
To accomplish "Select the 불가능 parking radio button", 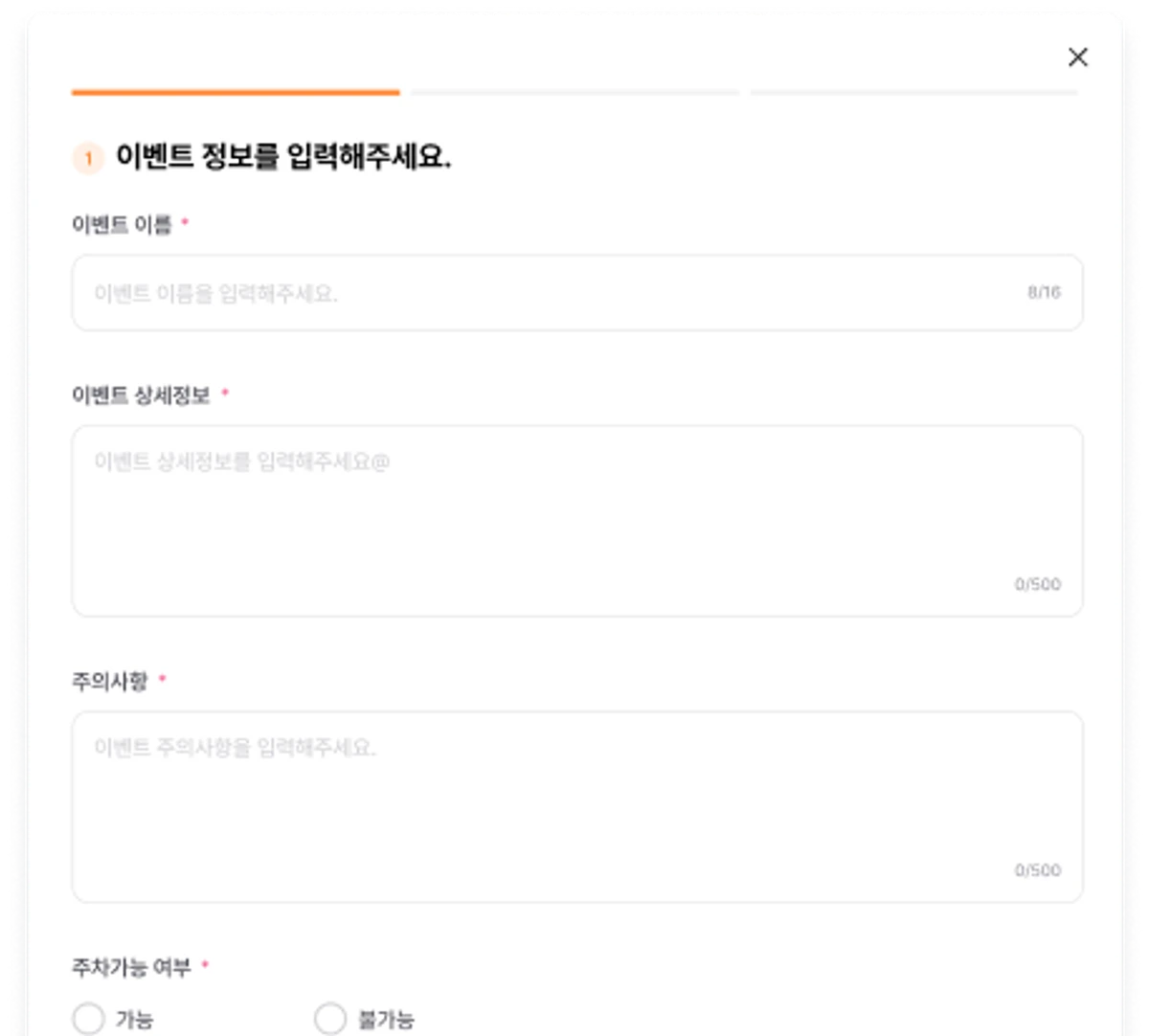I will pyautogui.click(x=330, y=1019).
